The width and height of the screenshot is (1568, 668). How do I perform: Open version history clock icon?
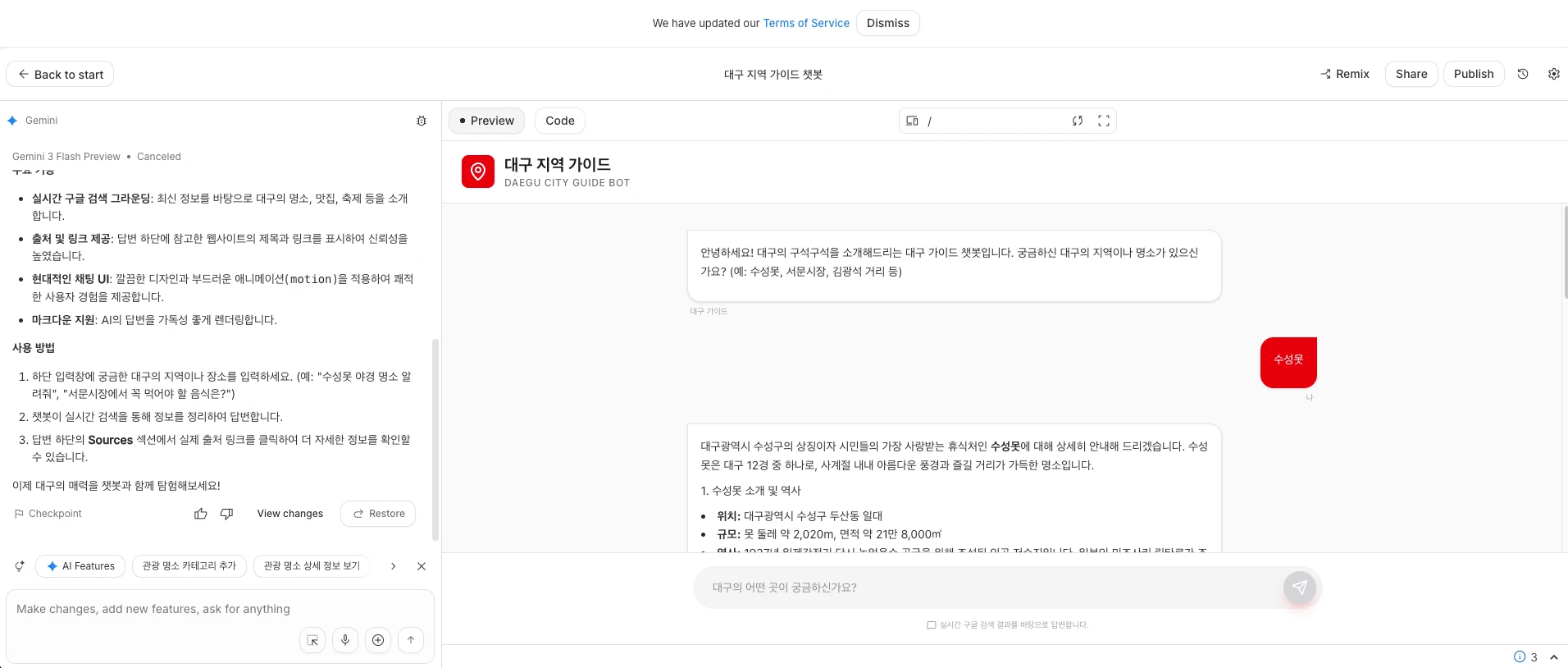tap(1523, 74)
